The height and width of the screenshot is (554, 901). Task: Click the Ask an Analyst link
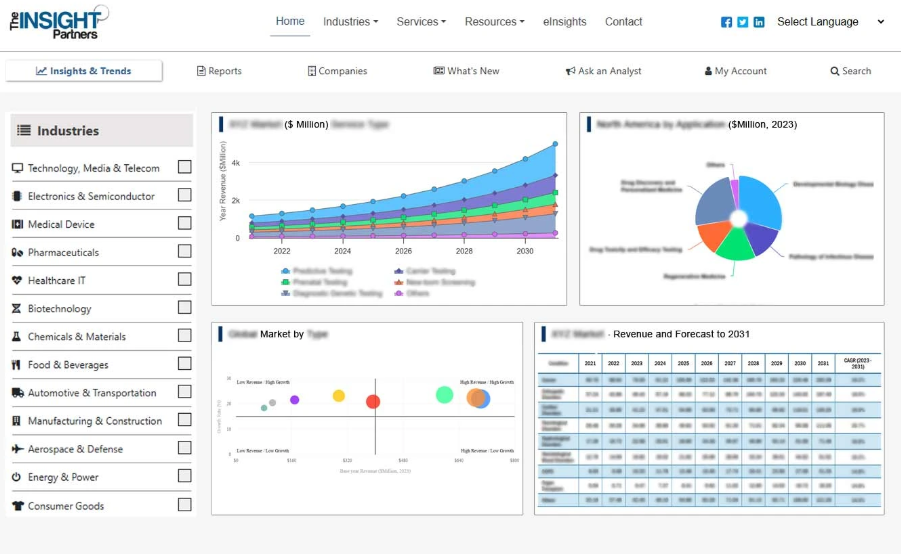pos(603,71)
